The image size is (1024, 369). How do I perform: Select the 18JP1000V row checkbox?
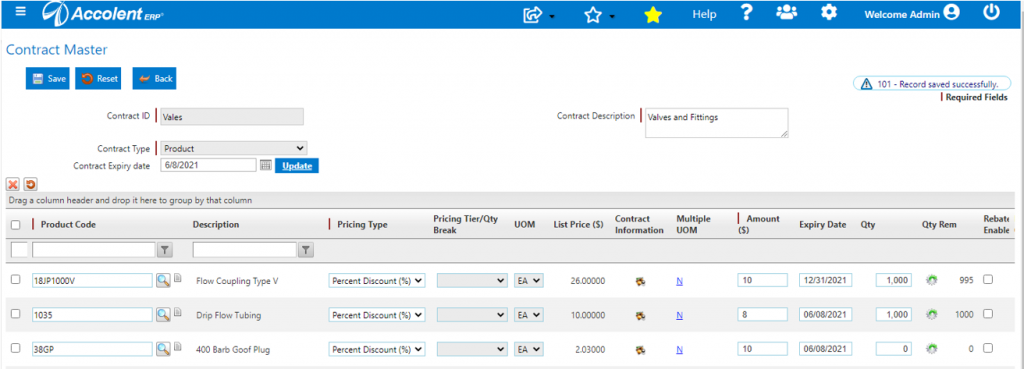[x=16, y=279]
